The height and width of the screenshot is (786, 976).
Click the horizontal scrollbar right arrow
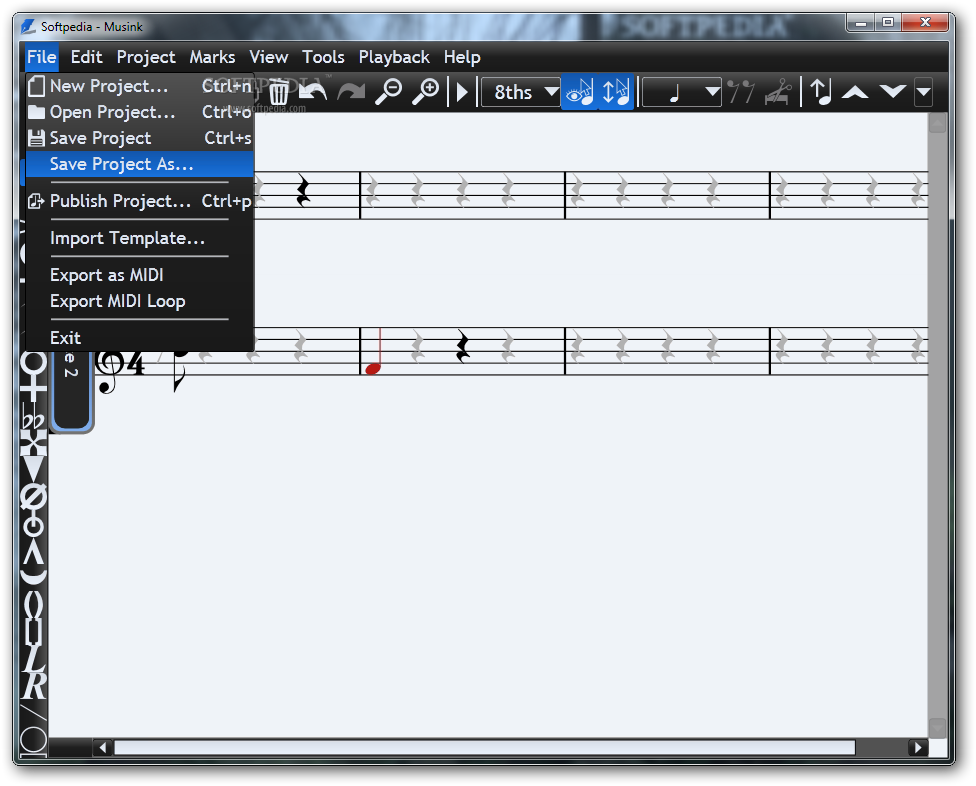coord(917,747)
